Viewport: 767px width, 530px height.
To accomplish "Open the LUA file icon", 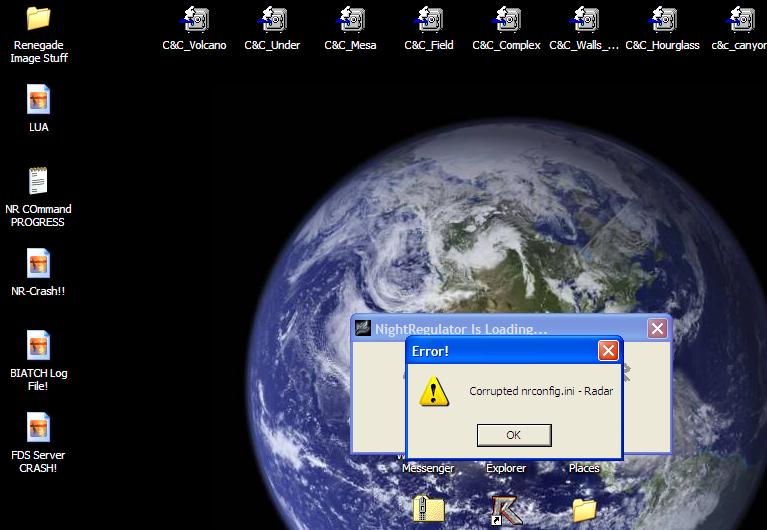I will pyautogui.click(x=38, y=100).
